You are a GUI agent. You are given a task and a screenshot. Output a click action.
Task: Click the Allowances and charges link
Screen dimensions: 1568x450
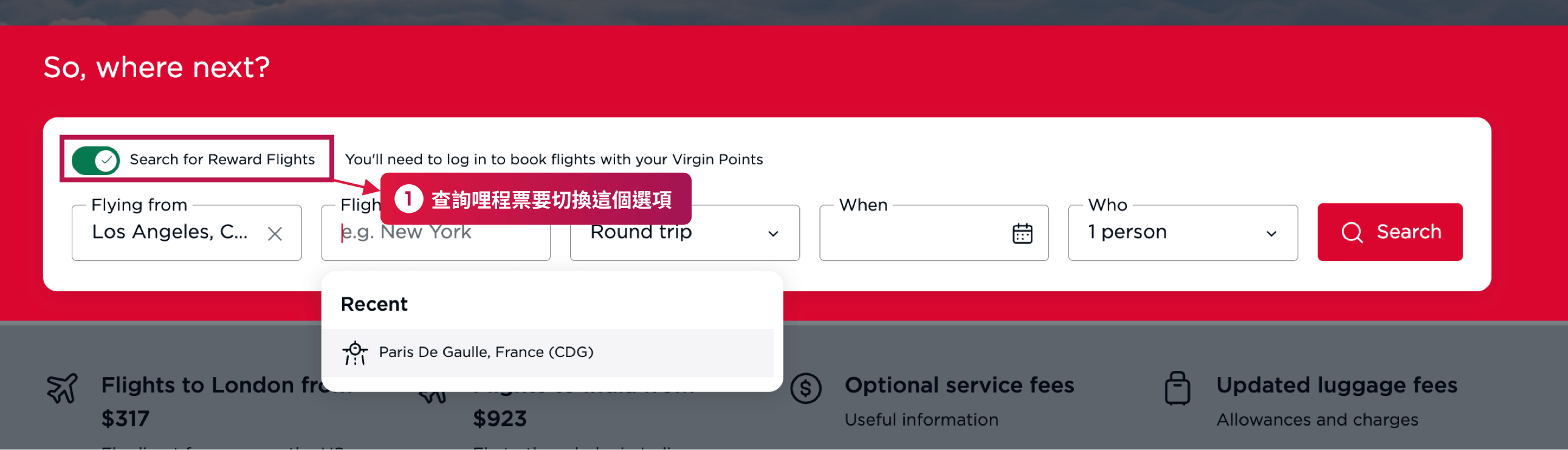click(x=1317, y=419)
